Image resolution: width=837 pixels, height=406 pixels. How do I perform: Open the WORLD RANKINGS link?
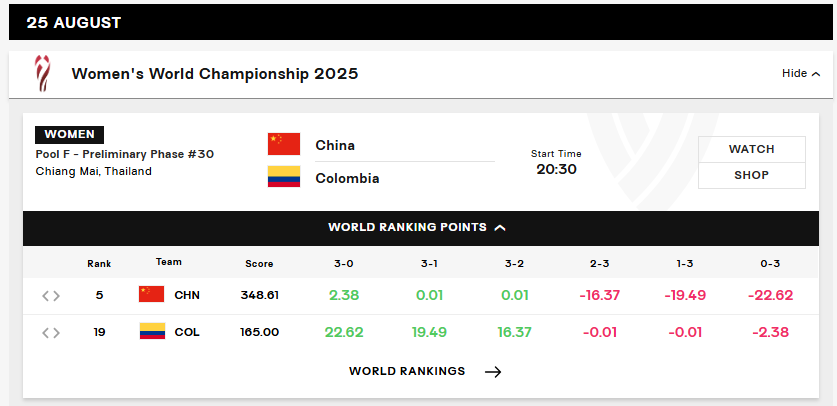point(407,371)
